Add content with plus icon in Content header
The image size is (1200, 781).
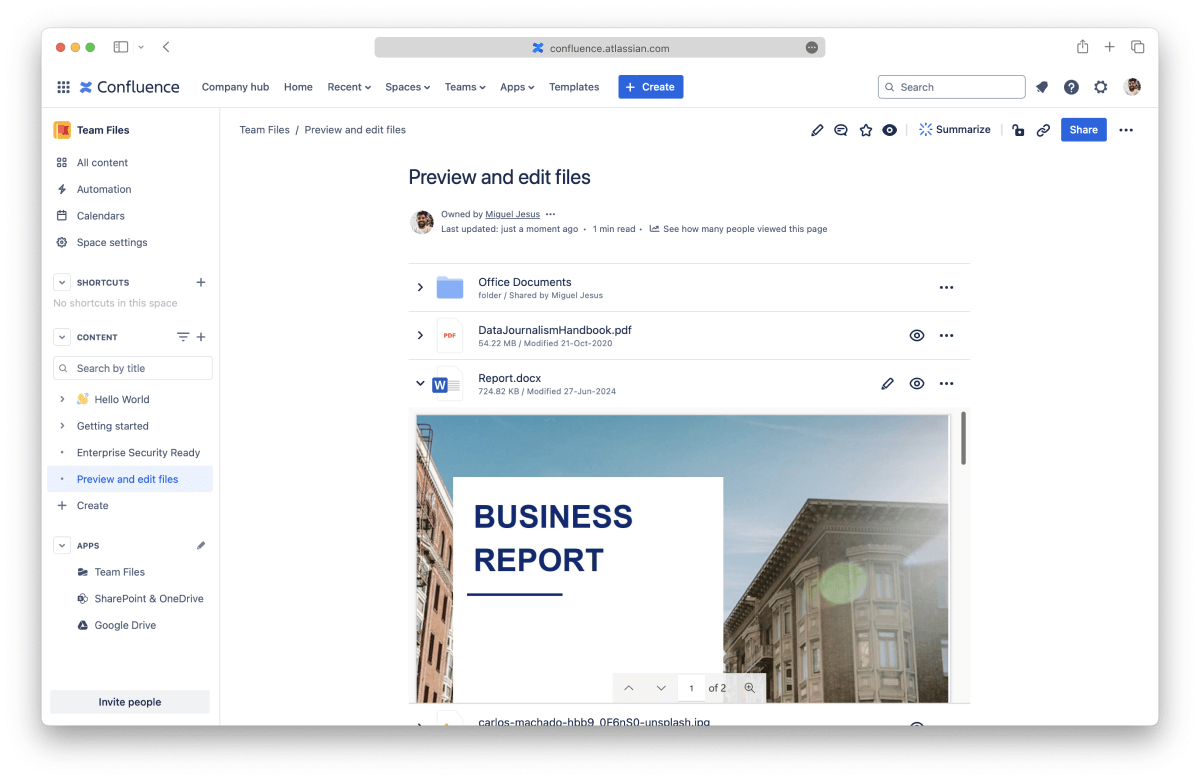pos(201,337)
